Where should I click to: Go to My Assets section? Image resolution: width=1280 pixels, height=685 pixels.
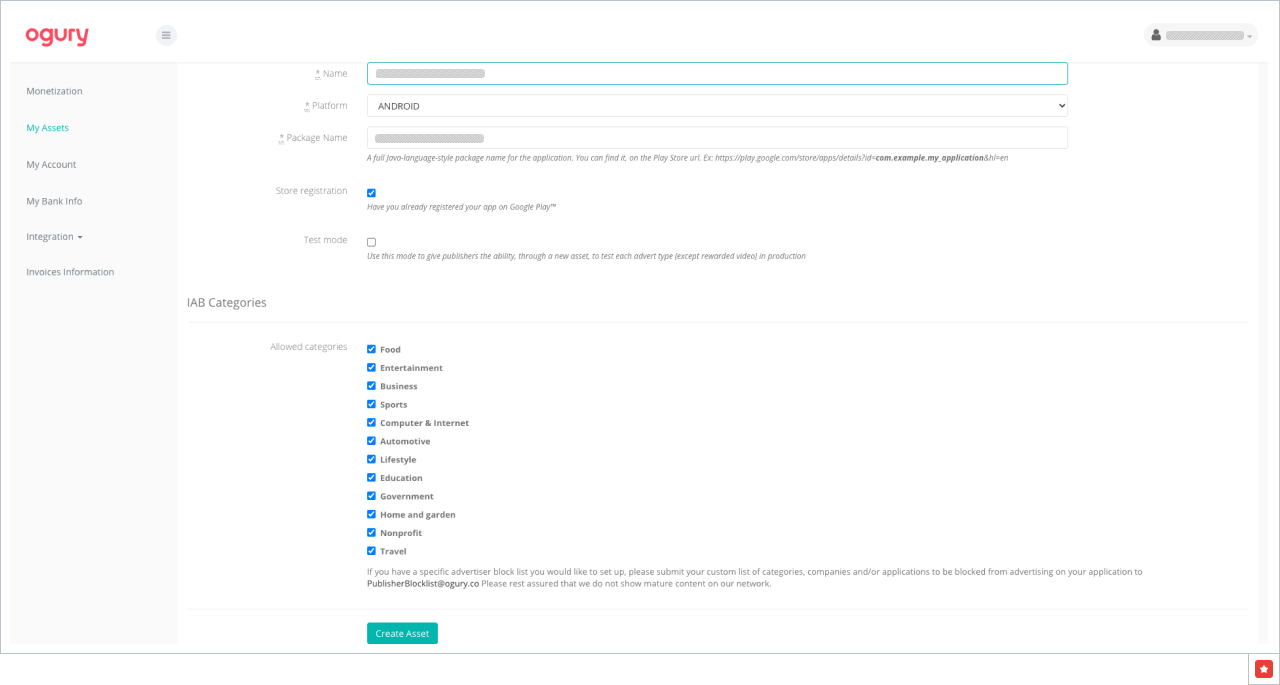pos(47,128)
